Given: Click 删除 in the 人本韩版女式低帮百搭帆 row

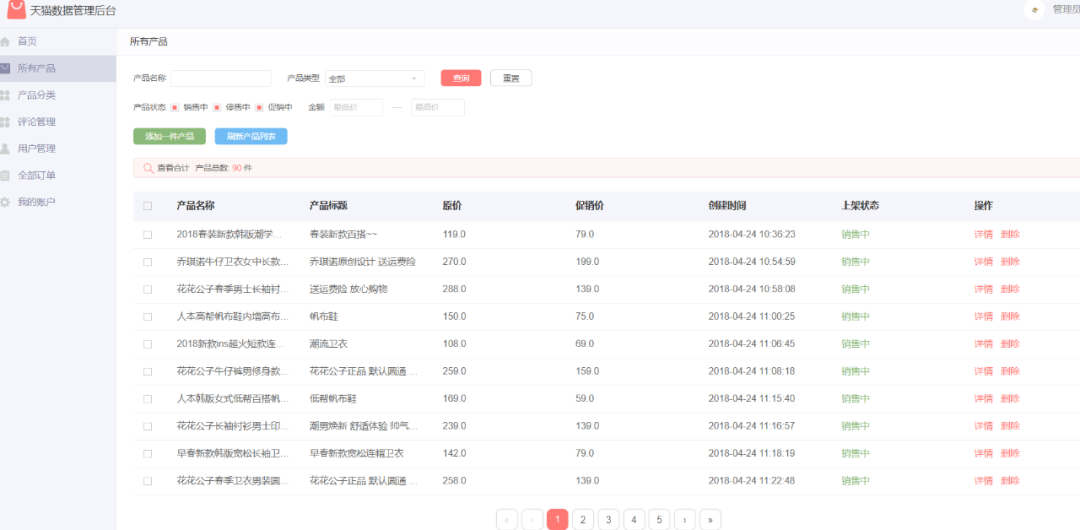Looking at the screenshot, I should 1010,398.
